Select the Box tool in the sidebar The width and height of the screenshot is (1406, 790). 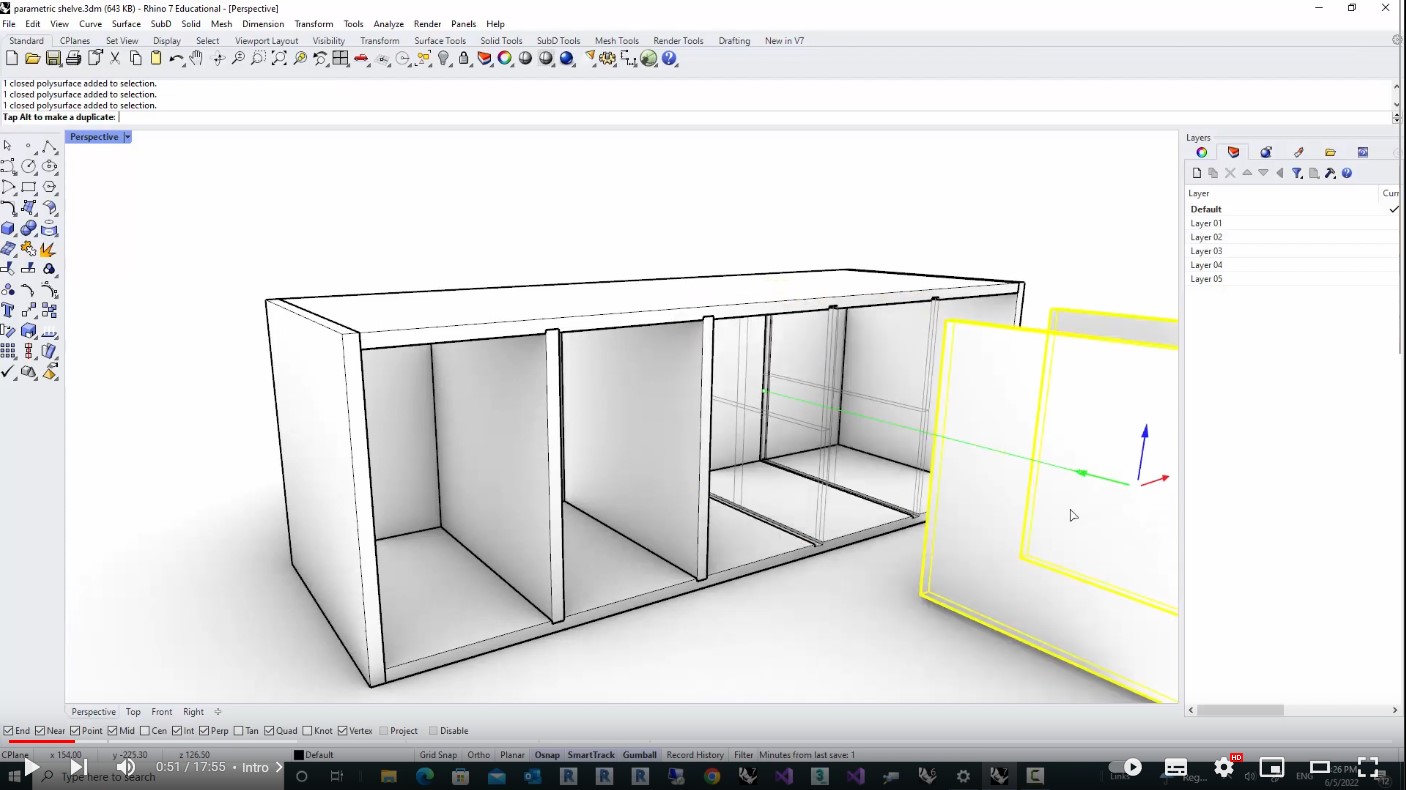(x=9, y=227)
